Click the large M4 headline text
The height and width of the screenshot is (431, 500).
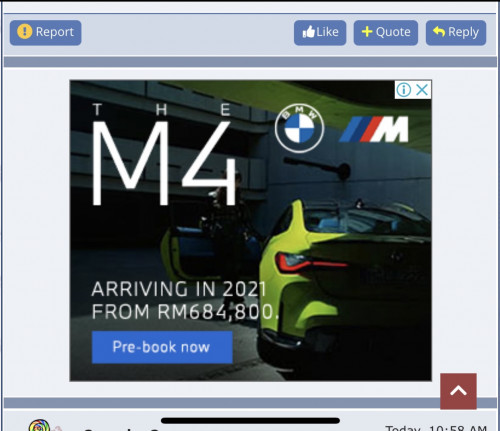[x=165, y=163]
